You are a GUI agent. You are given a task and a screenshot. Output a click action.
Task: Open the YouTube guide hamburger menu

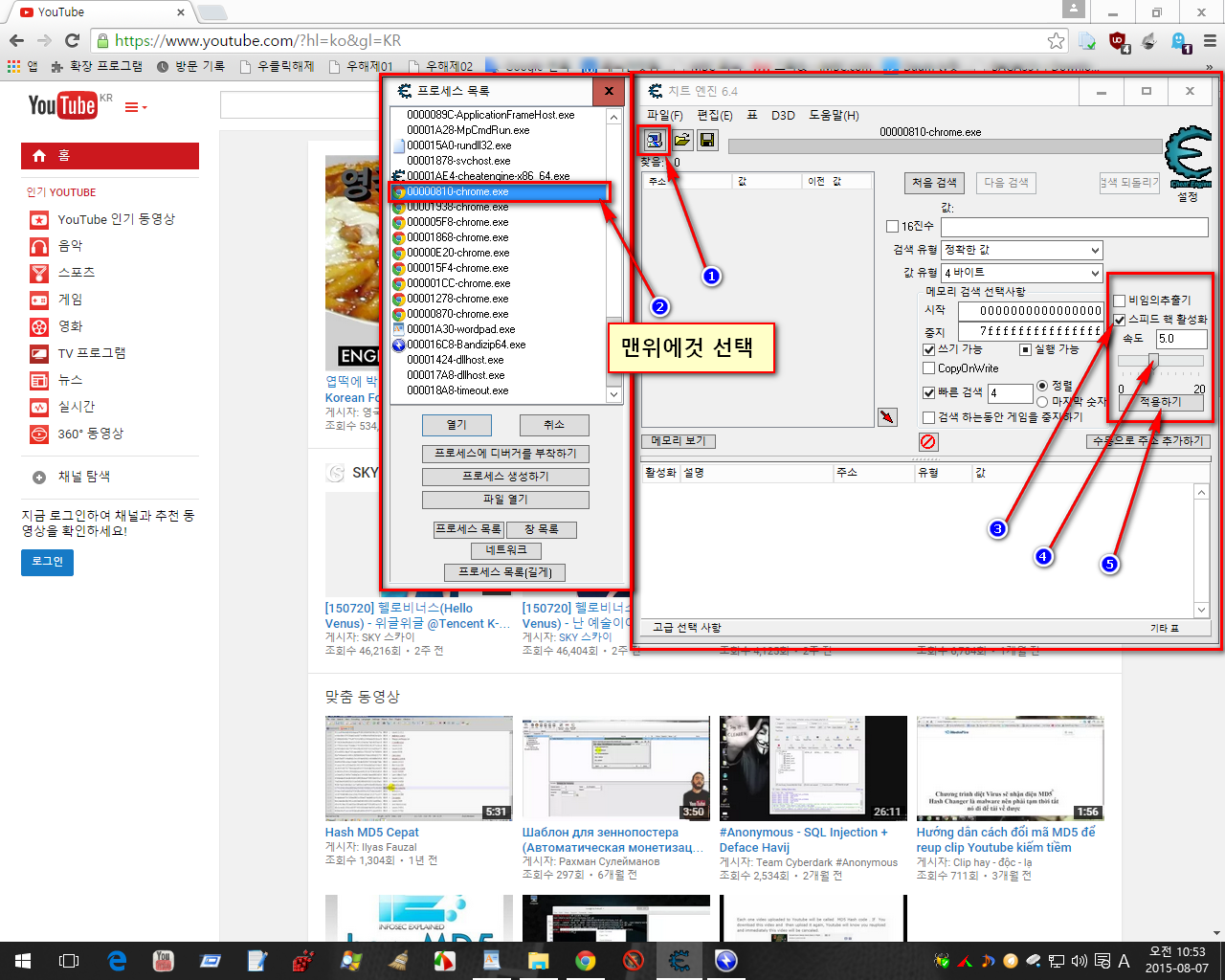135,107
